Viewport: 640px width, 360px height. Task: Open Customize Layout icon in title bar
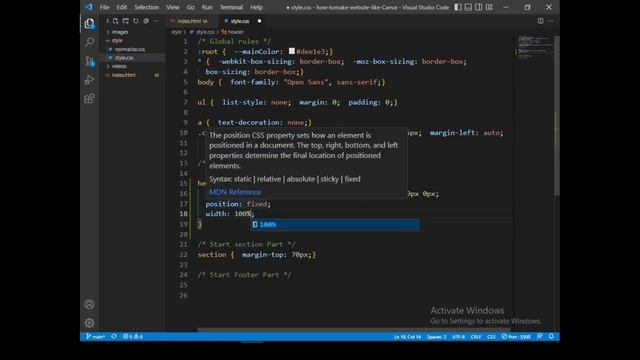tap(489, 7)
